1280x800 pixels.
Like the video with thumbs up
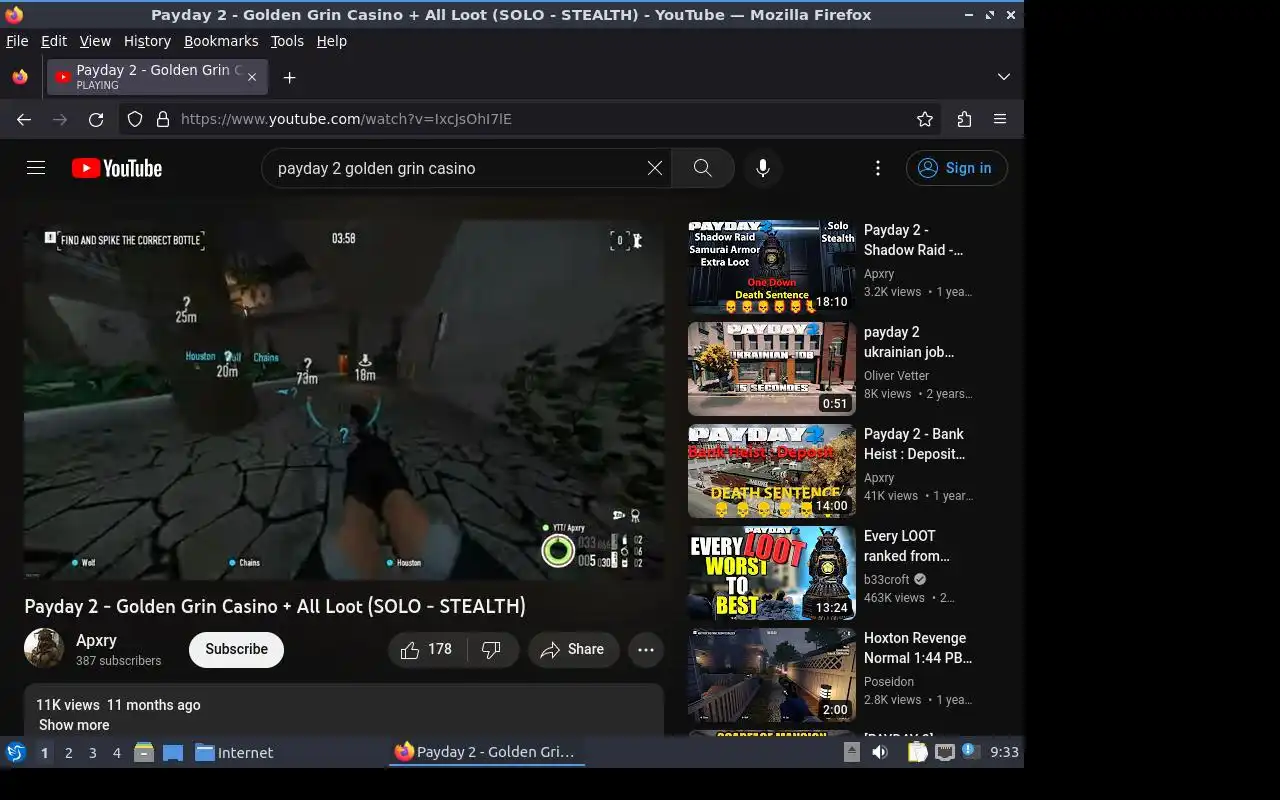pos(427,650)
